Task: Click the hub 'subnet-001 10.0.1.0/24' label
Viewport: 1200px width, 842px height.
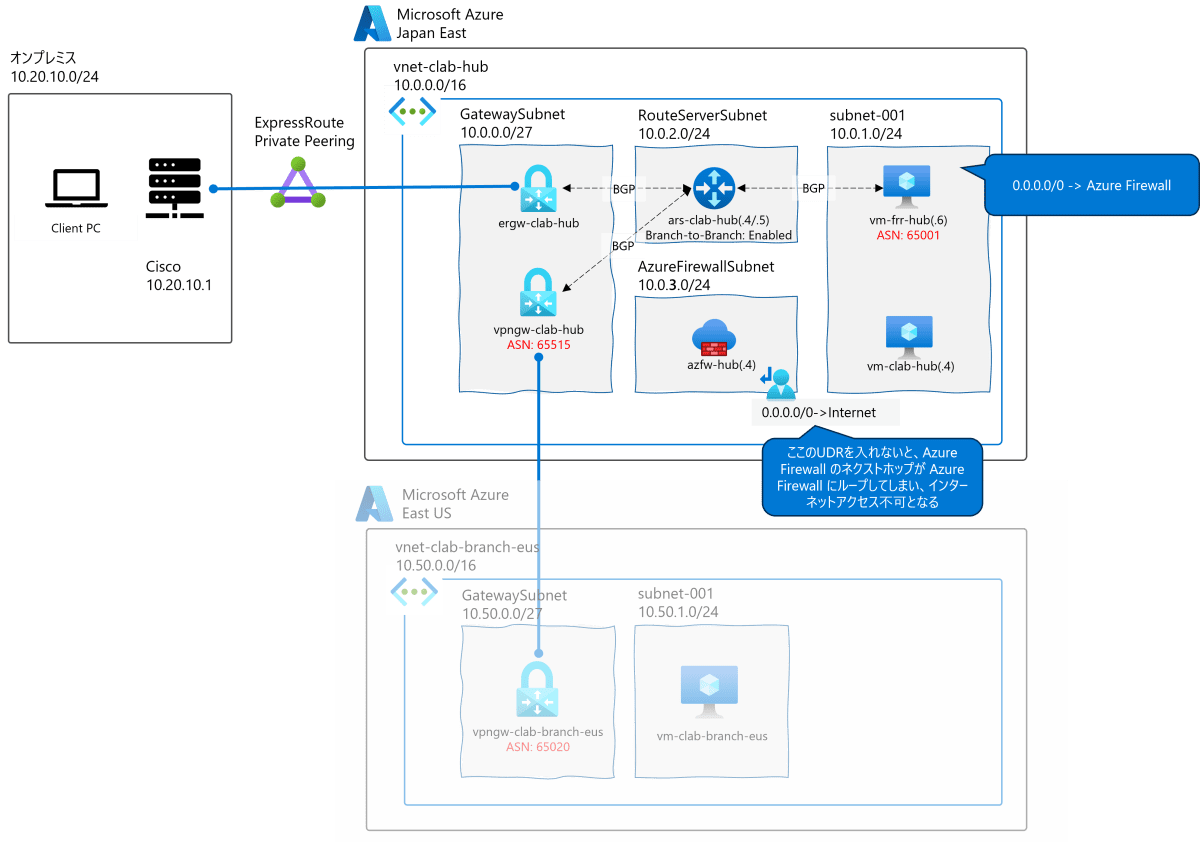Action: click(867, 124)
